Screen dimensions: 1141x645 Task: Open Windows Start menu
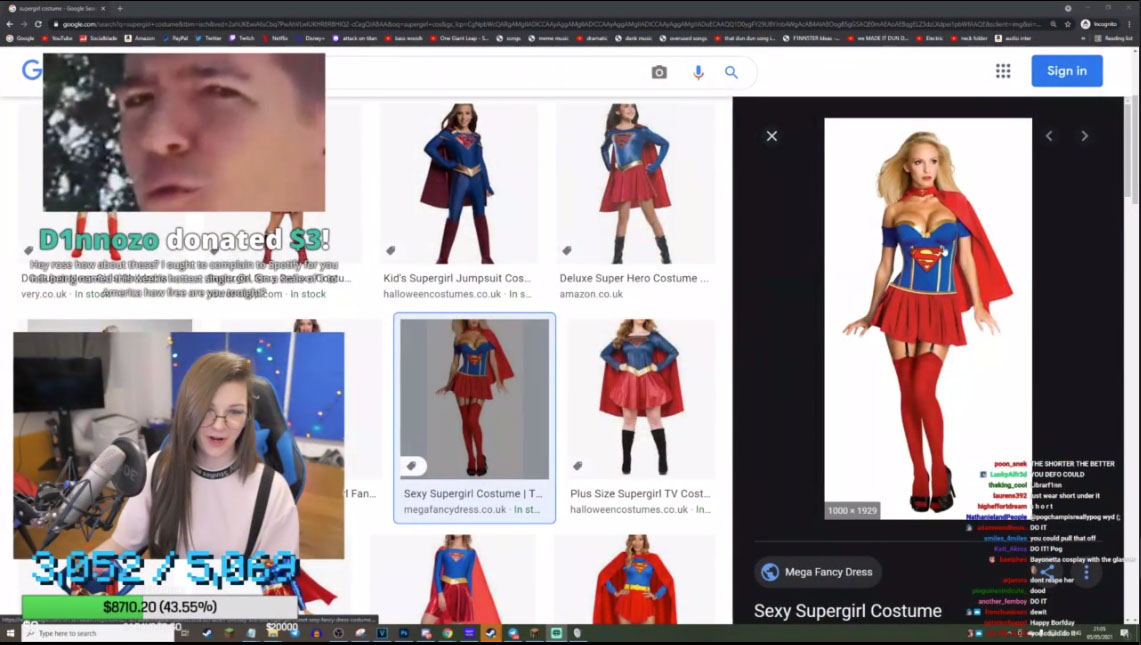click(10, 633)
